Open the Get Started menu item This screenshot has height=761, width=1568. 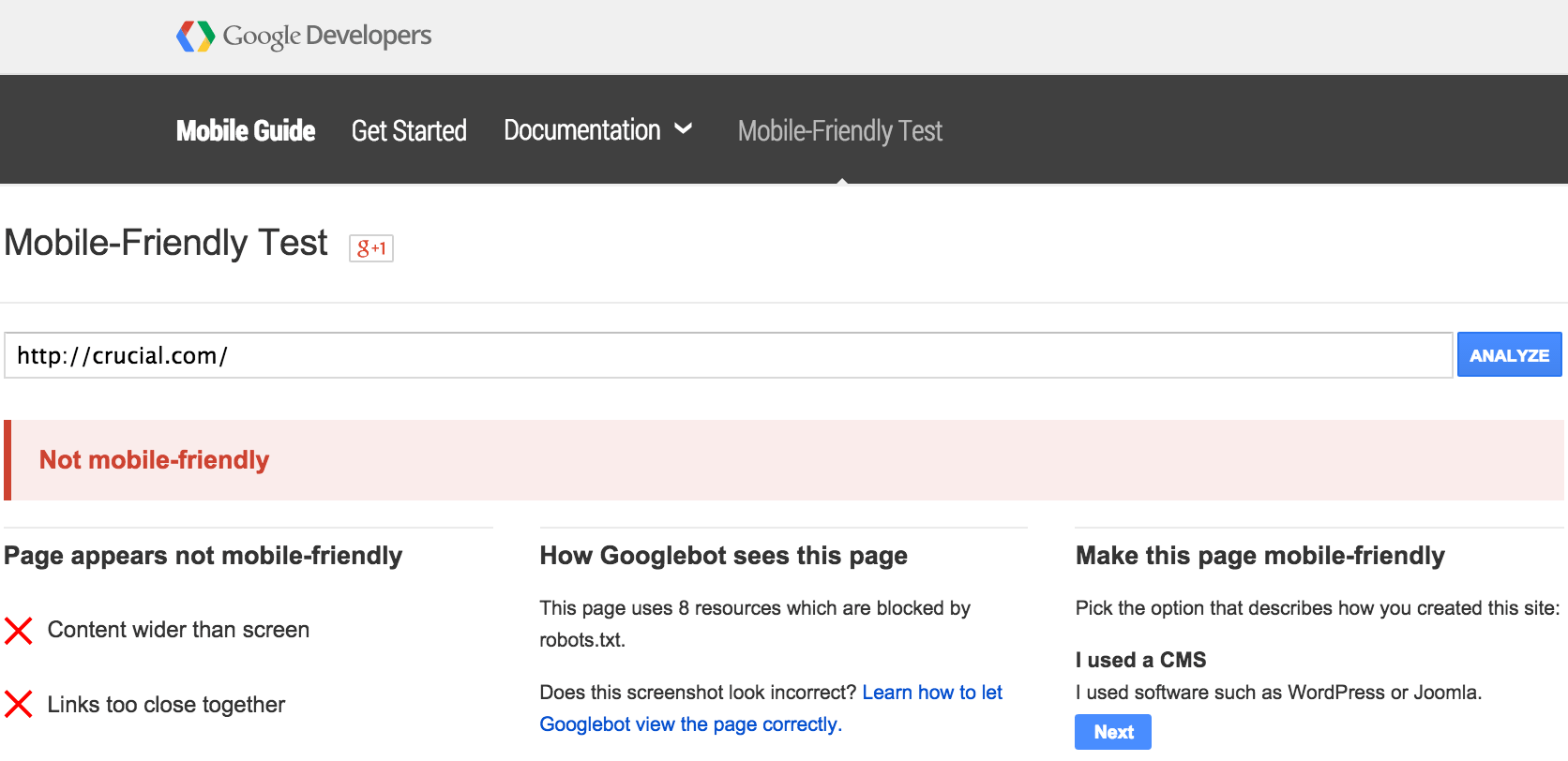pyautogui.click(x=409, y=130)
